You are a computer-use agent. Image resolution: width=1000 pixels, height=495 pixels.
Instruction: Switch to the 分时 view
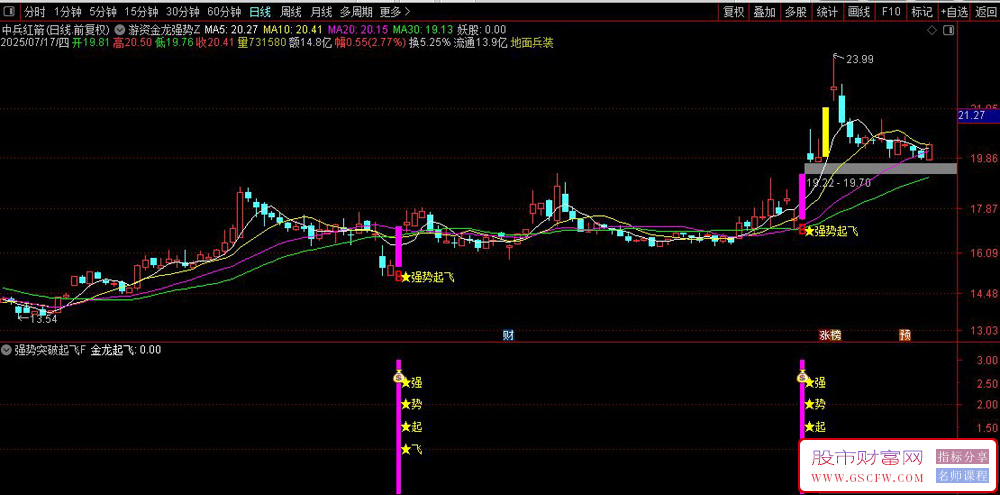tap(35, 11)
